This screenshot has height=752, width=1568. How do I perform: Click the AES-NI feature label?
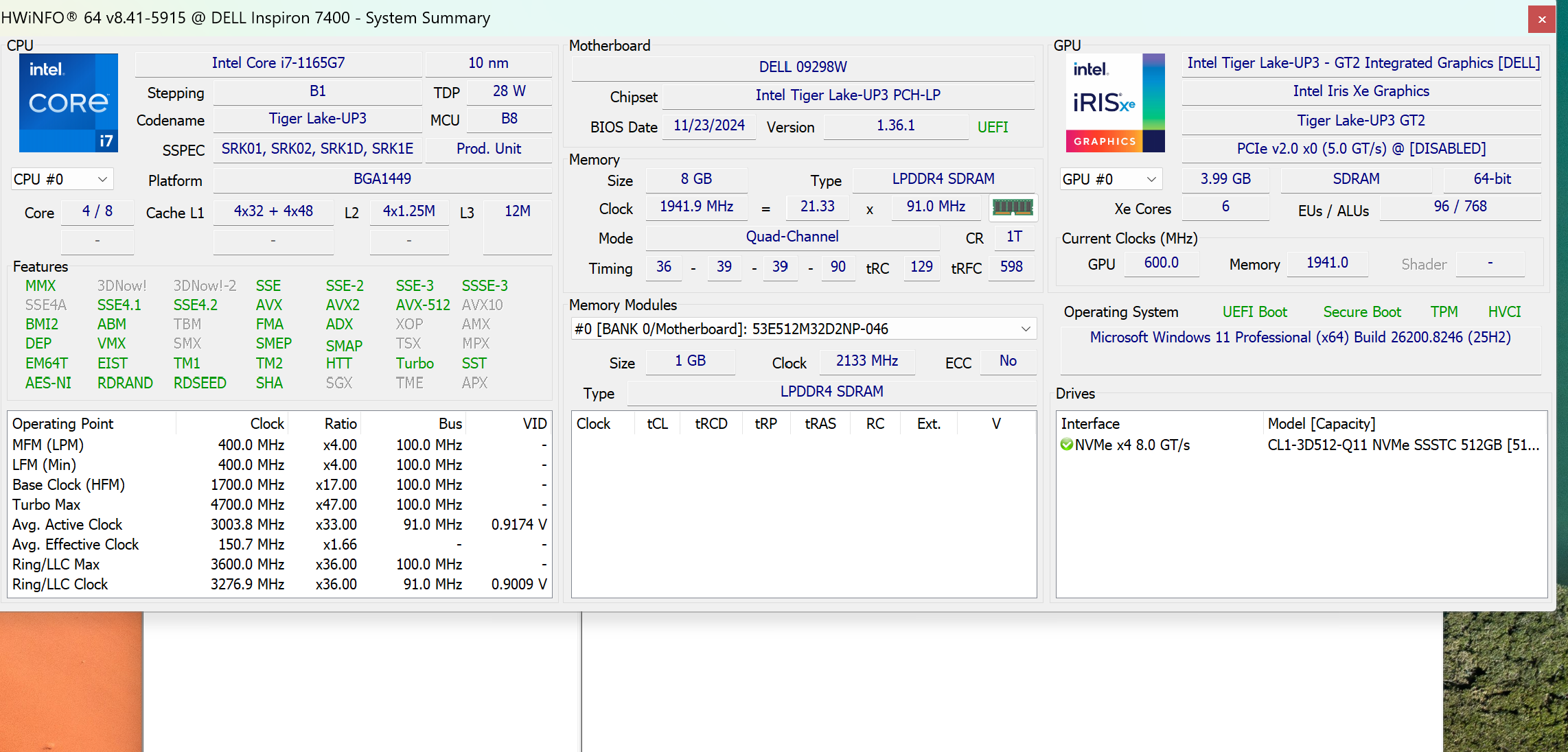click(48, 383)
